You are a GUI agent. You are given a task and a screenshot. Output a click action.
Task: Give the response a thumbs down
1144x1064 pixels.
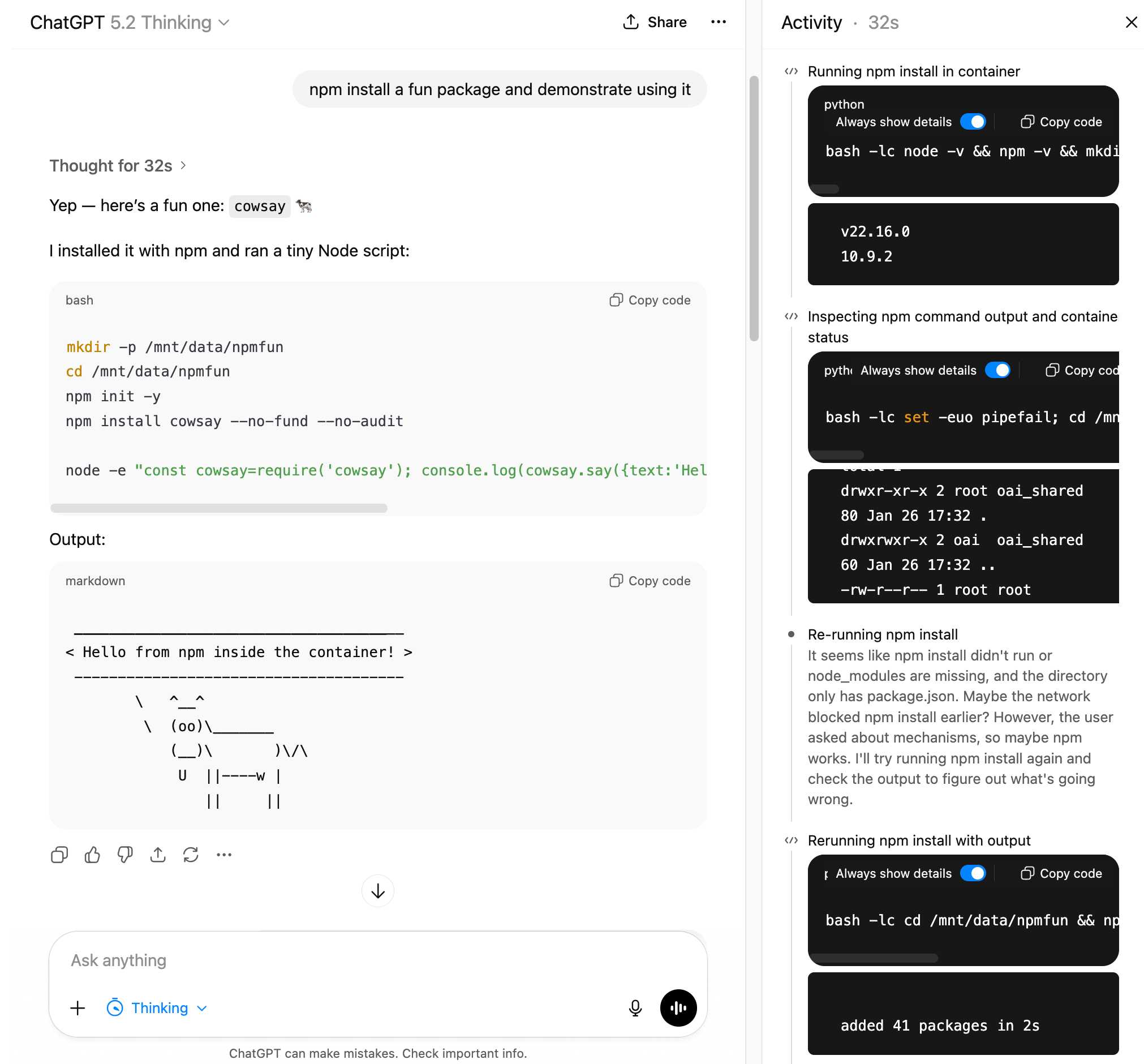click(126, 855)
